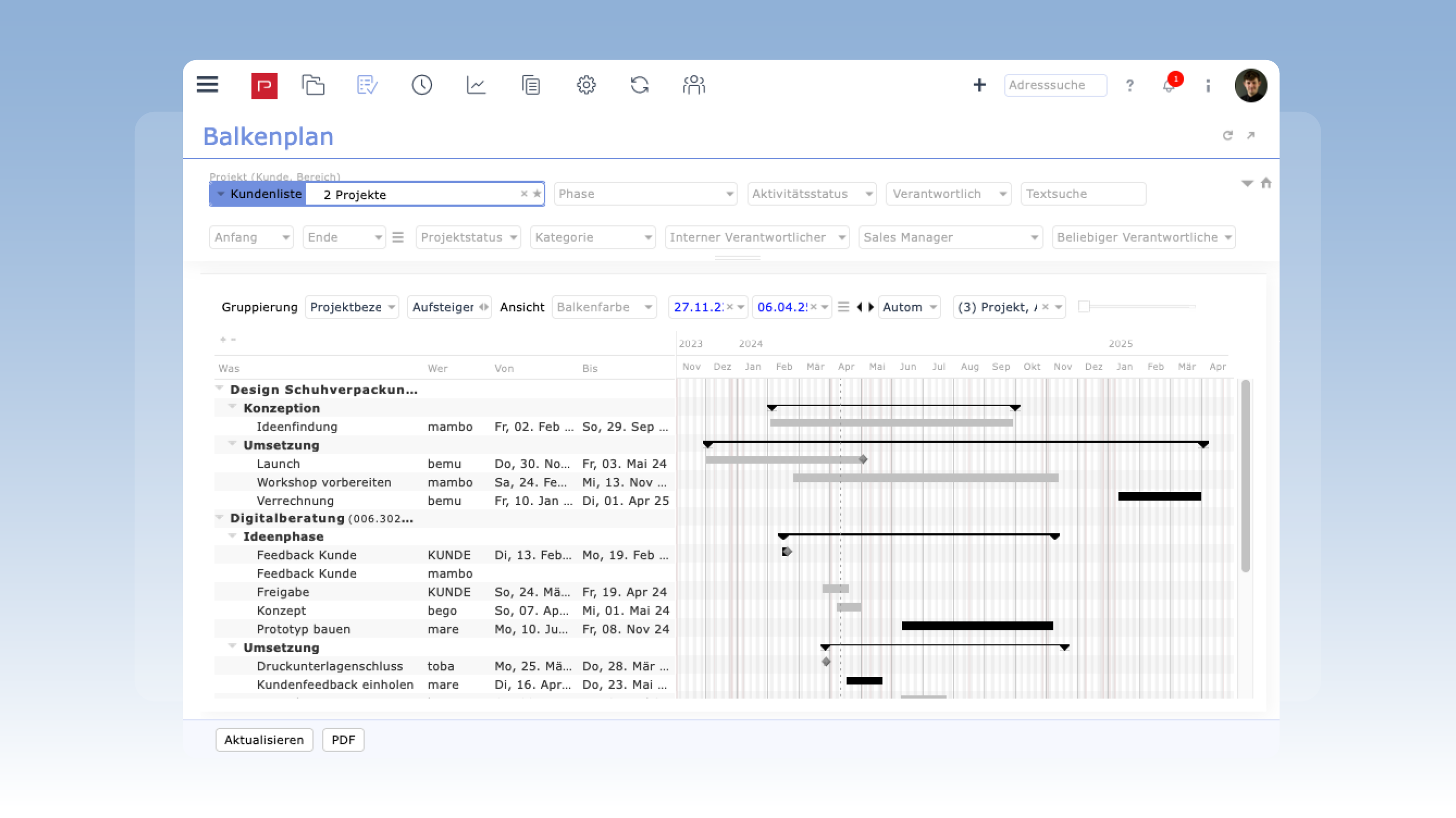This screenshot has width=1456, height=818.
Task: Click the Aktualisieren button
Action: [x=264, y=740]
